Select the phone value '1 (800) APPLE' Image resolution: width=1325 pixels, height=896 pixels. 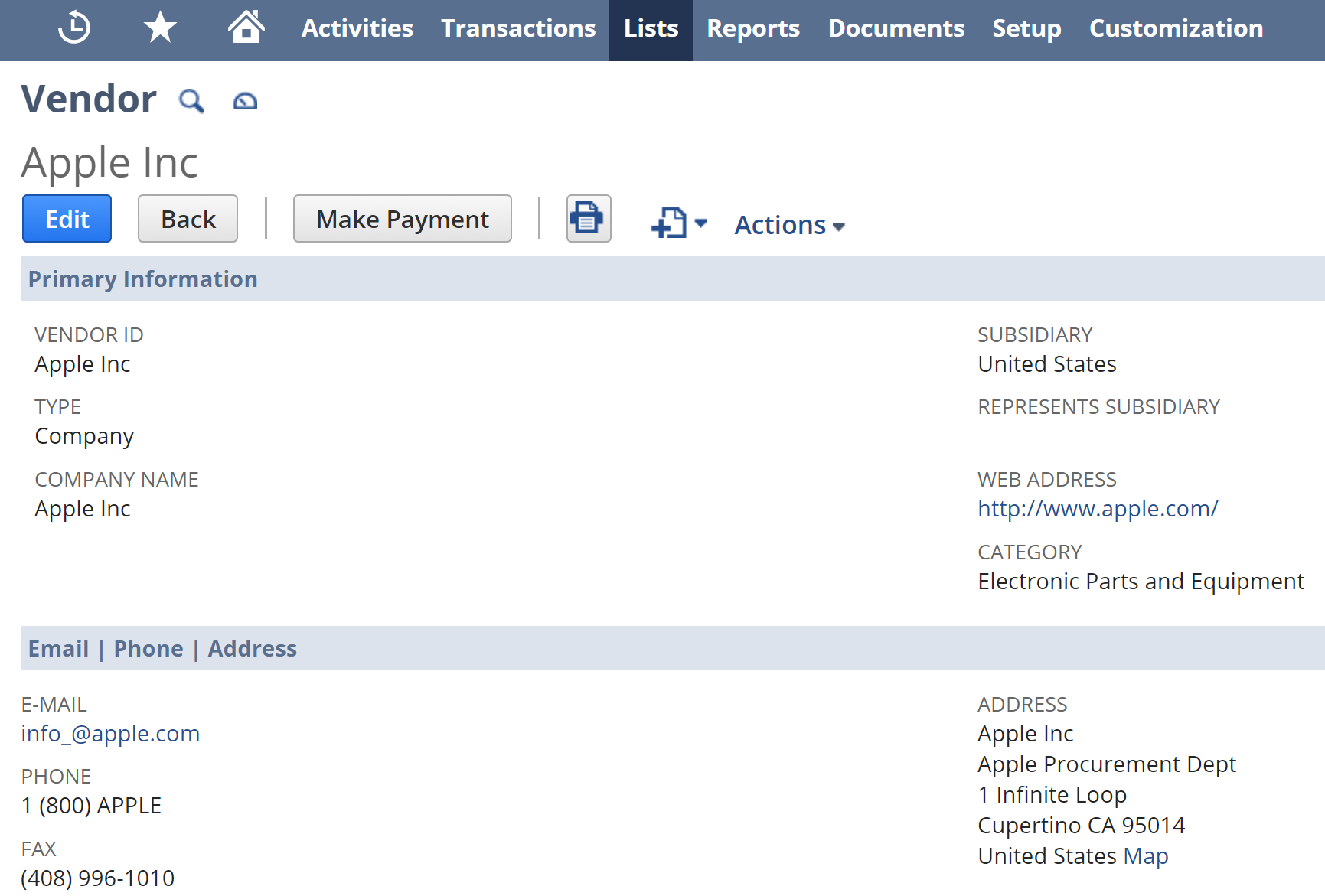point(91,805)
